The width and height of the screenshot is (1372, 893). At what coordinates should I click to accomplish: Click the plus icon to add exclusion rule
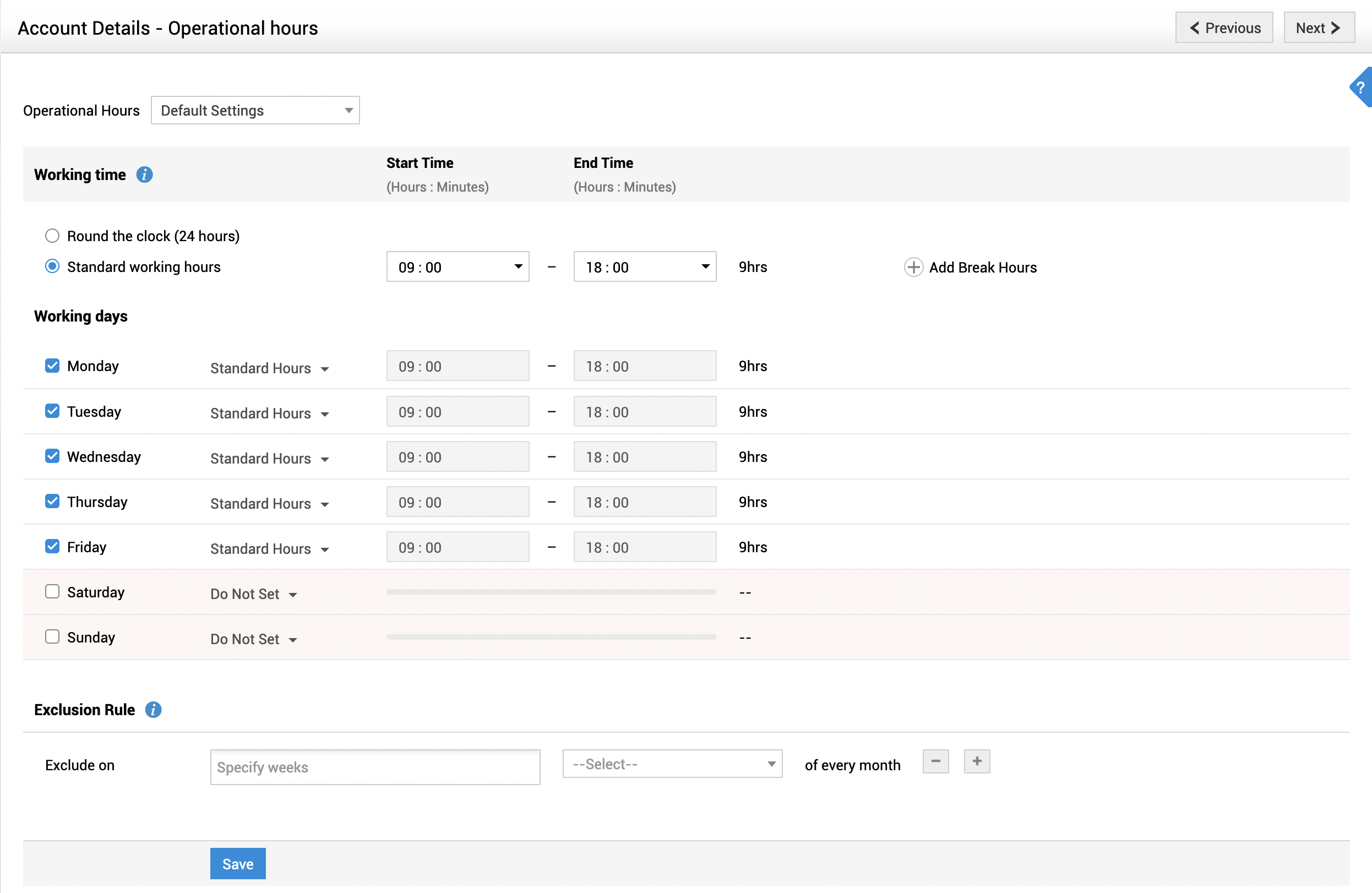tap(977, 761)
